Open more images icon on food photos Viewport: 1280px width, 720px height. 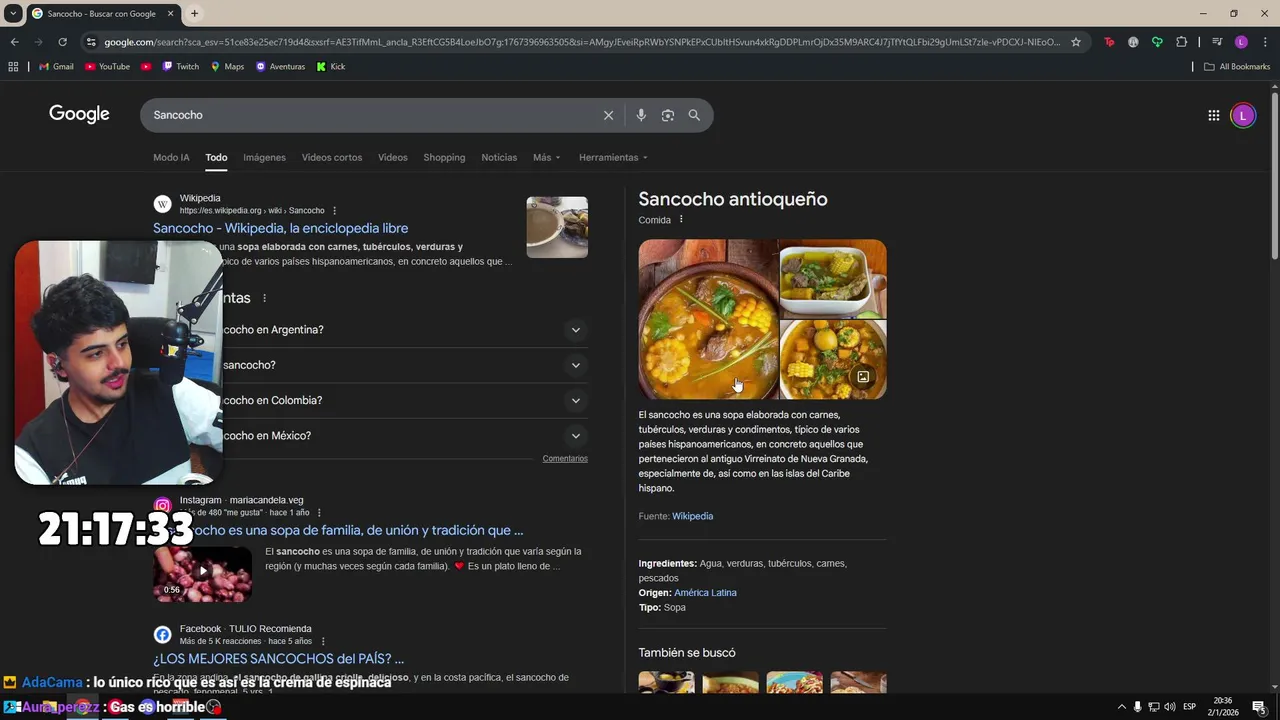tap(863, 377)
